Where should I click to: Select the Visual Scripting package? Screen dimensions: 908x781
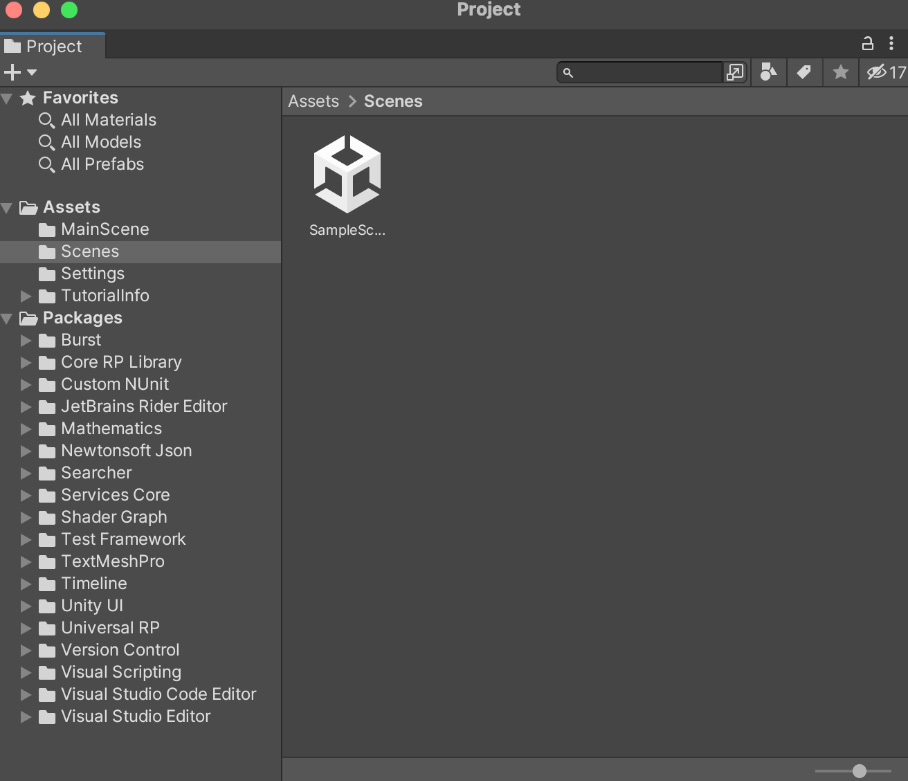(140, 672)
